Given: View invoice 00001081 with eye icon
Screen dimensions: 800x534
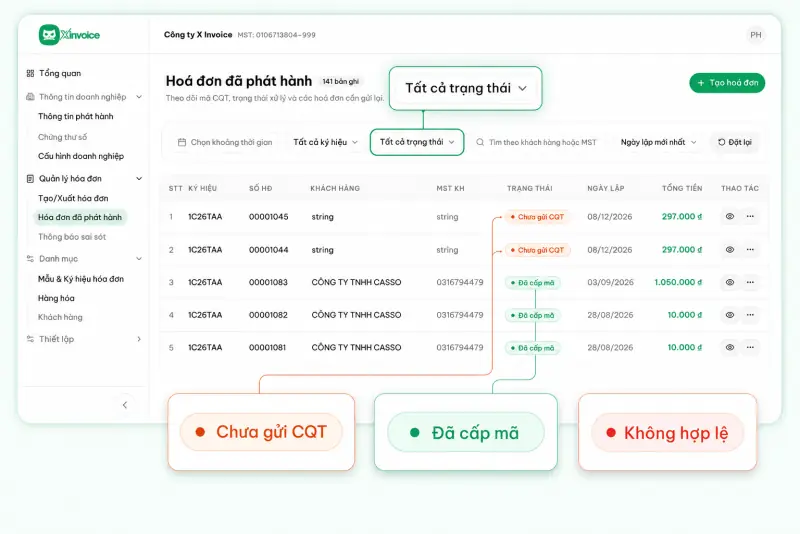Looking at the screenshot, I should 730,347.
